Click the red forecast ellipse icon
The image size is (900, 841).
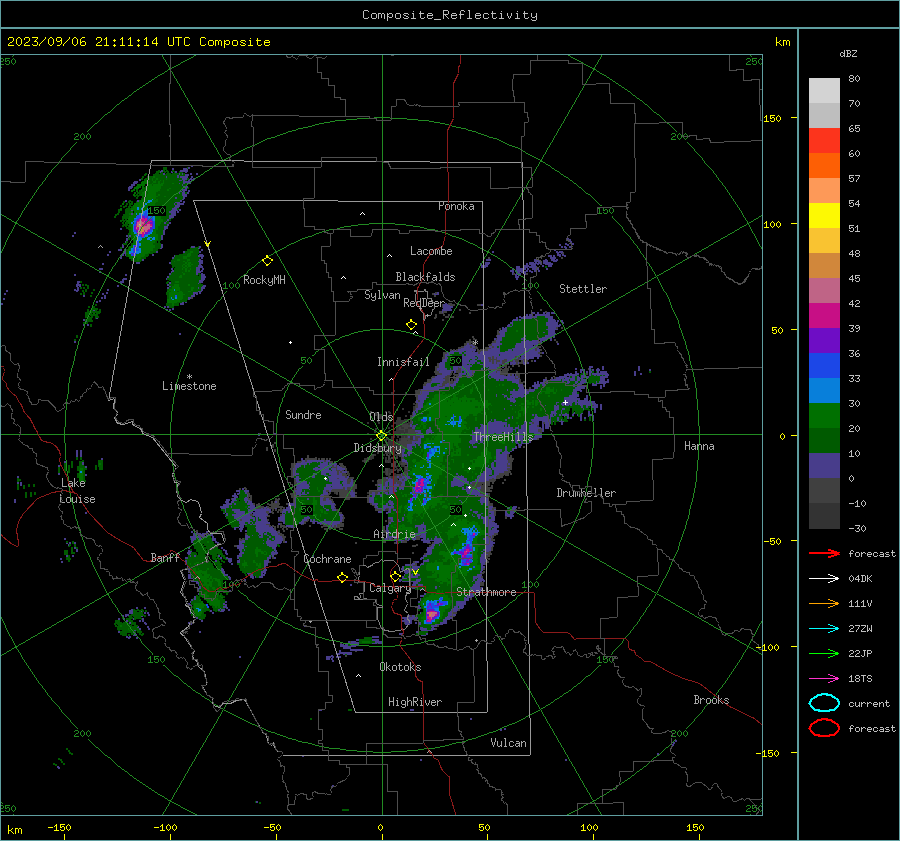[x=824, y=728]
